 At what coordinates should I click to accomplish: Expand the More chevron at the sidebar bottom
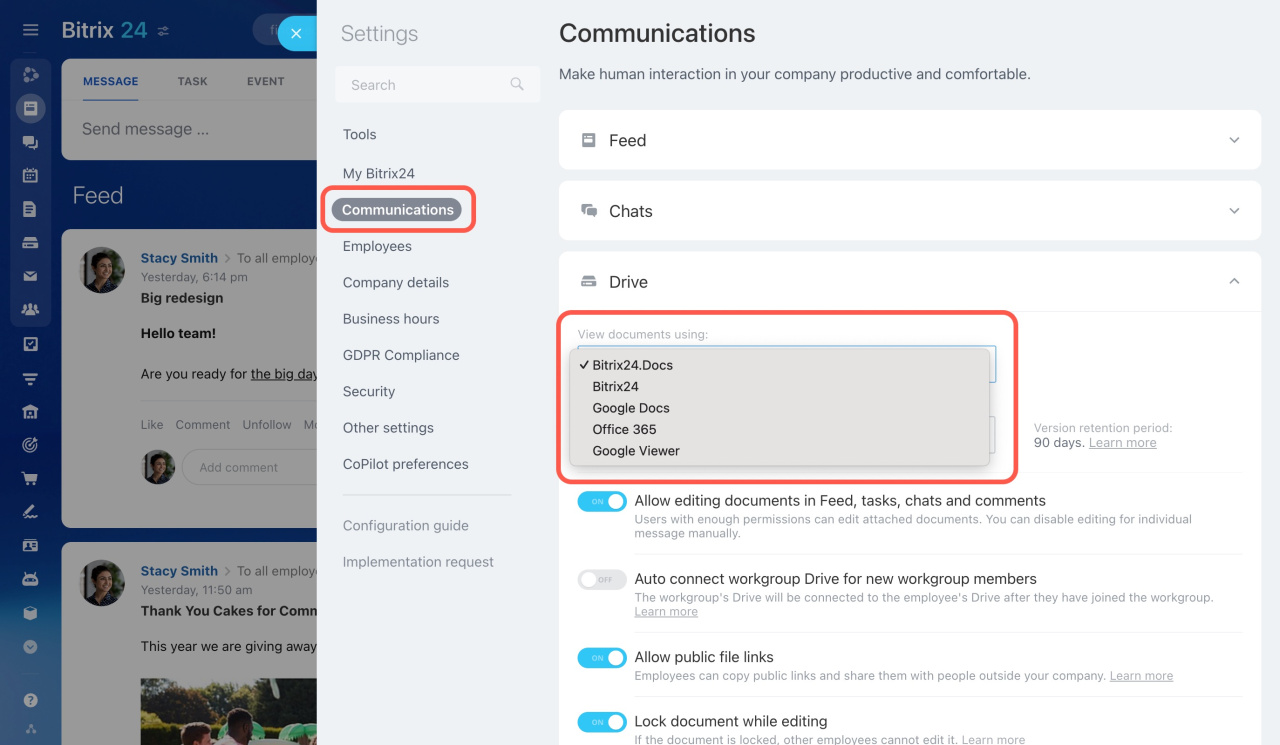(30, 647)
